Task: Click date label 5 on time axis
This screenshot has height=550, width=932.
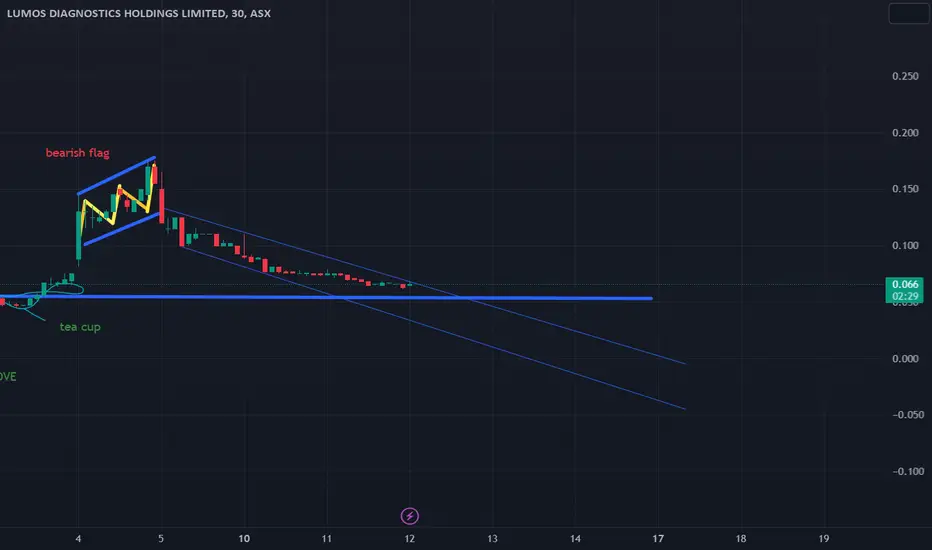Action: pyautogui.click(x=160, y=539)
